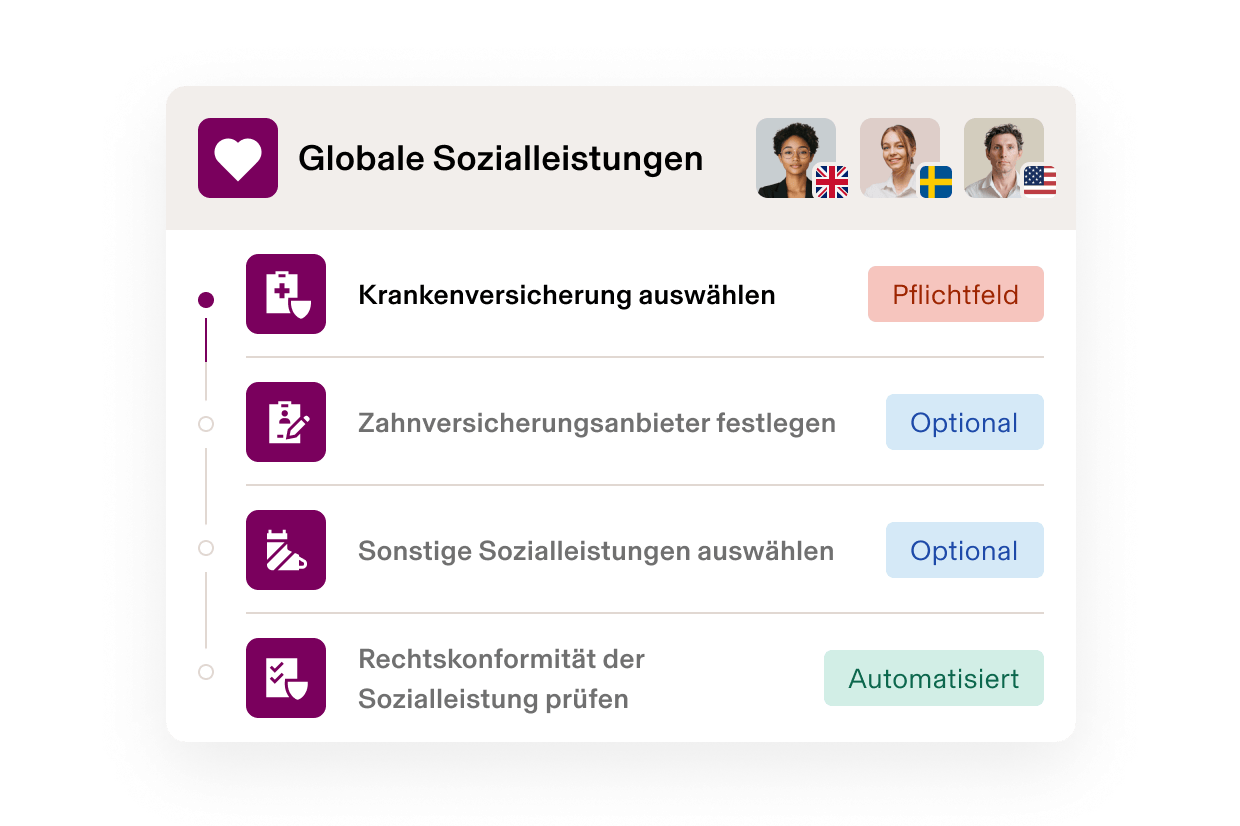Click the heart icon beside Globale Sozialleistungen
Image resolution: width=1240 pixels, height=826 pixels.
point(237,158)
